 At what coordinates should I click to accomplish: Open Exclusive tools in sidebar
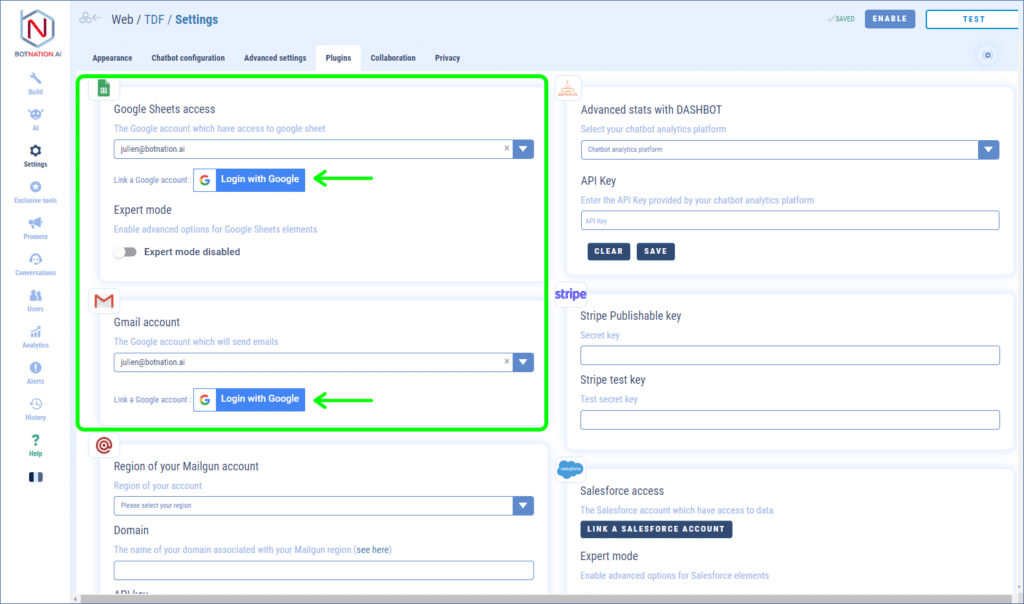(35, 191)
